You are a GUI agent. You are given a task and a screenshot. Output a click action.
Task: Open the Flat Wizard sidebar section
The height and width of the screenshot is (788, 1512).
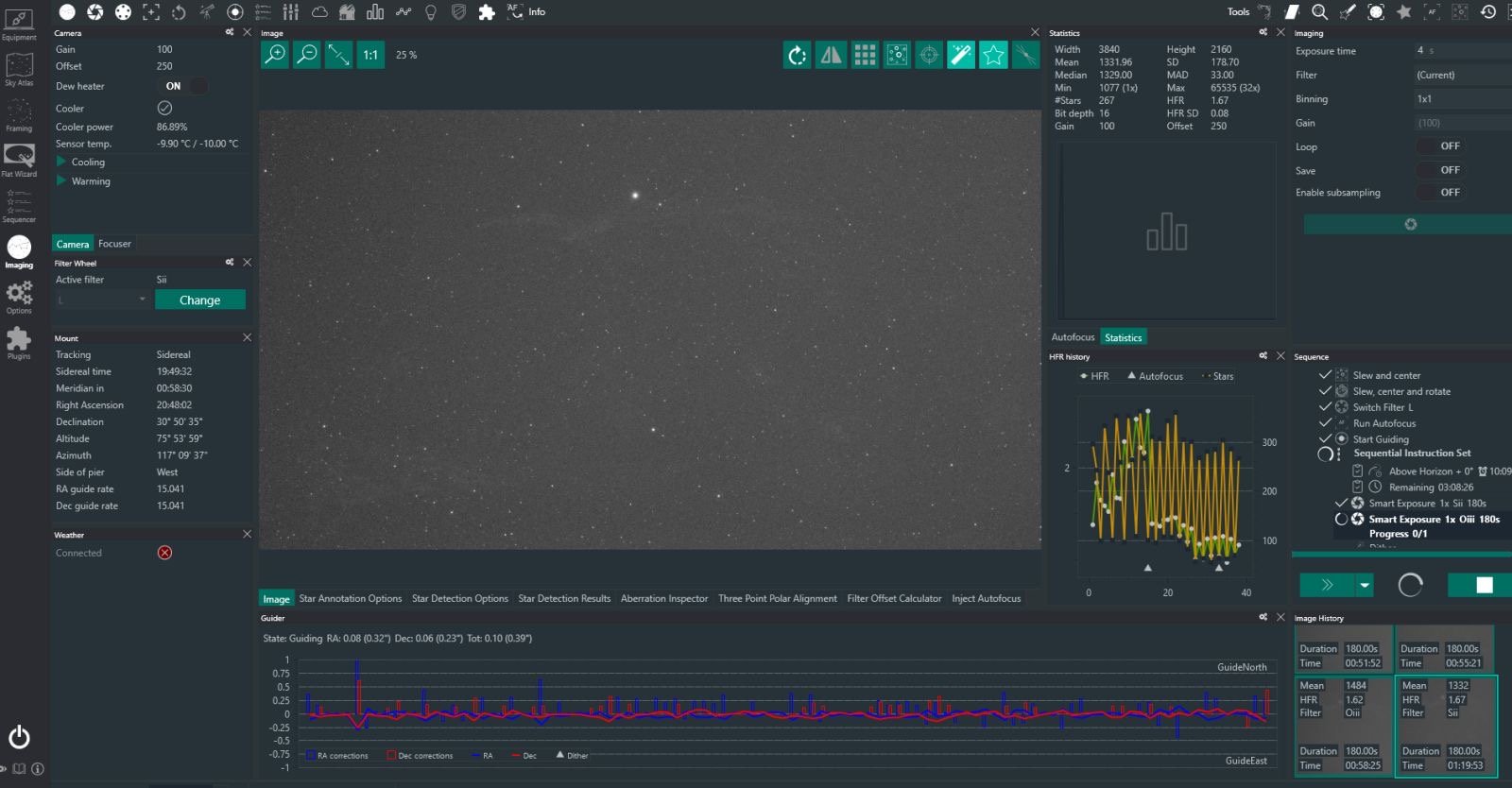[19, 161]
